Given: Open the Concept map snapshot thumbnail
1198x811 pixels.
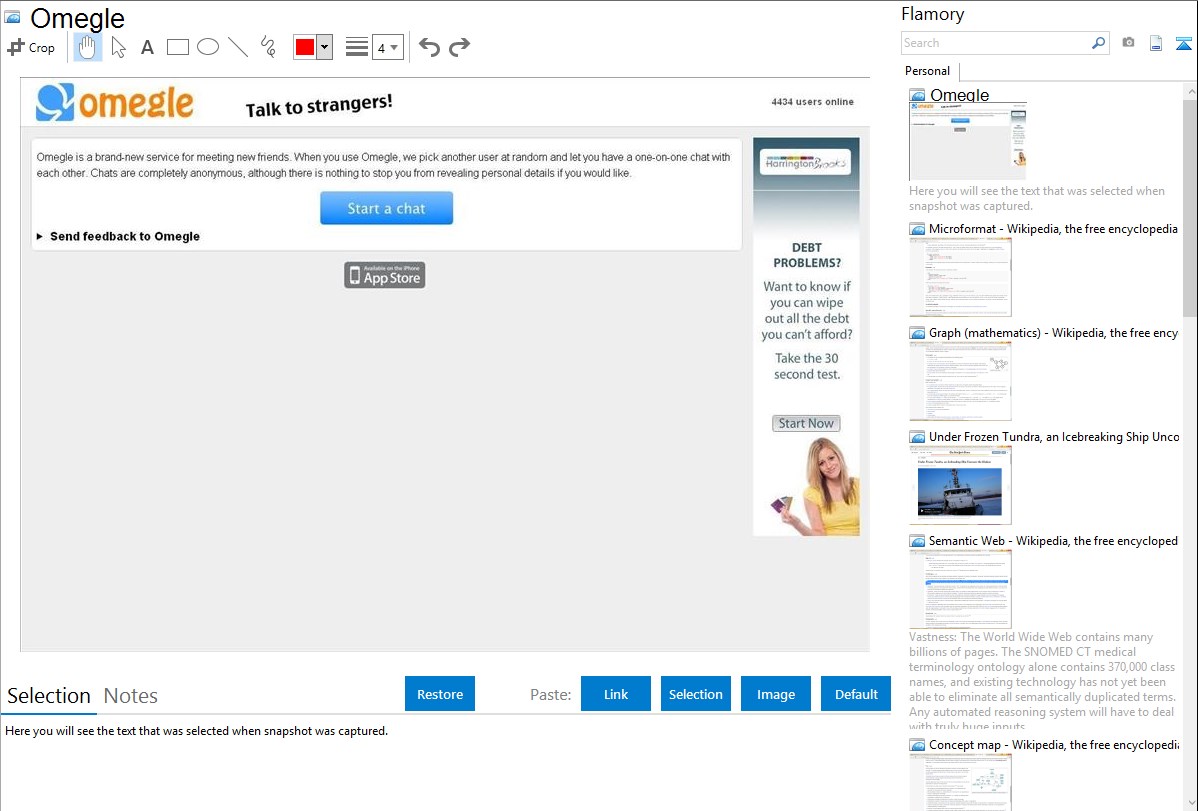Looking at the screenshot, I should click(960, 782).
